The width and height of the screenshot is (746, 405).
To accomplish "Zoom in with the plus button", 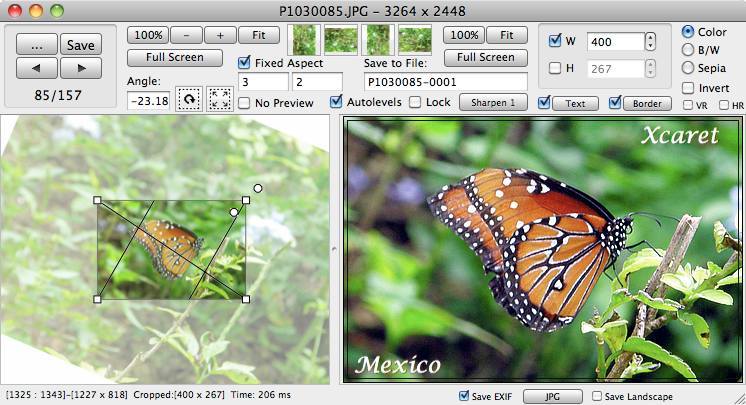I will pyautogui.click(x=220, y=35).
